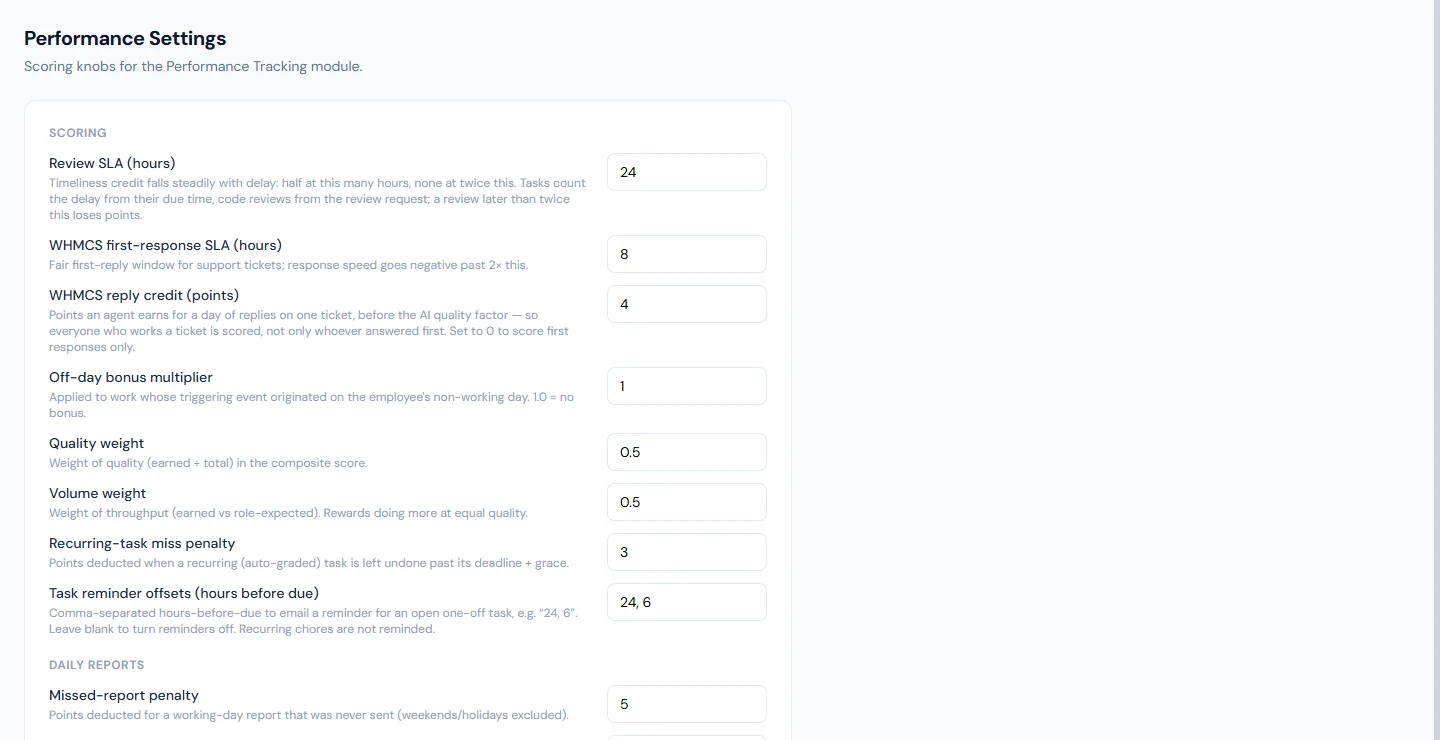1440x740 pixels.
Task: Click the Volume weight input field
Action: (687, 502)
